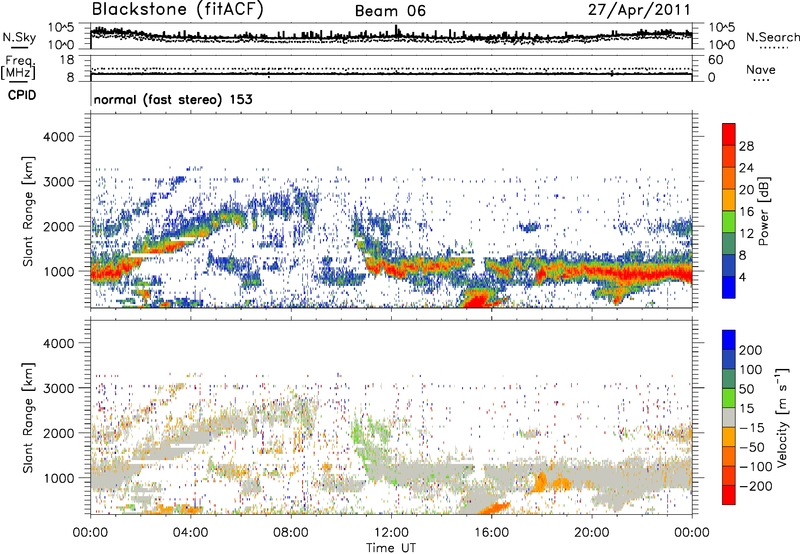Image resolution: width=800 pixels, height=554 pixels.
Task: Select the '20:00' time axis label
Action: tap(592, 533)
